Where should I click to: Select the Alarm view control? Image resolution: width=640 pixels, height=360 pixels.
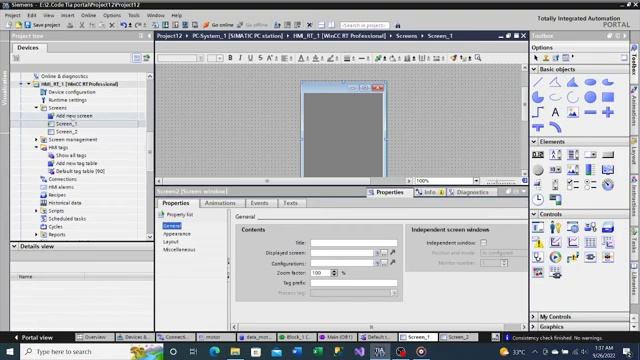pyautogui.click(x=538, y=242)
